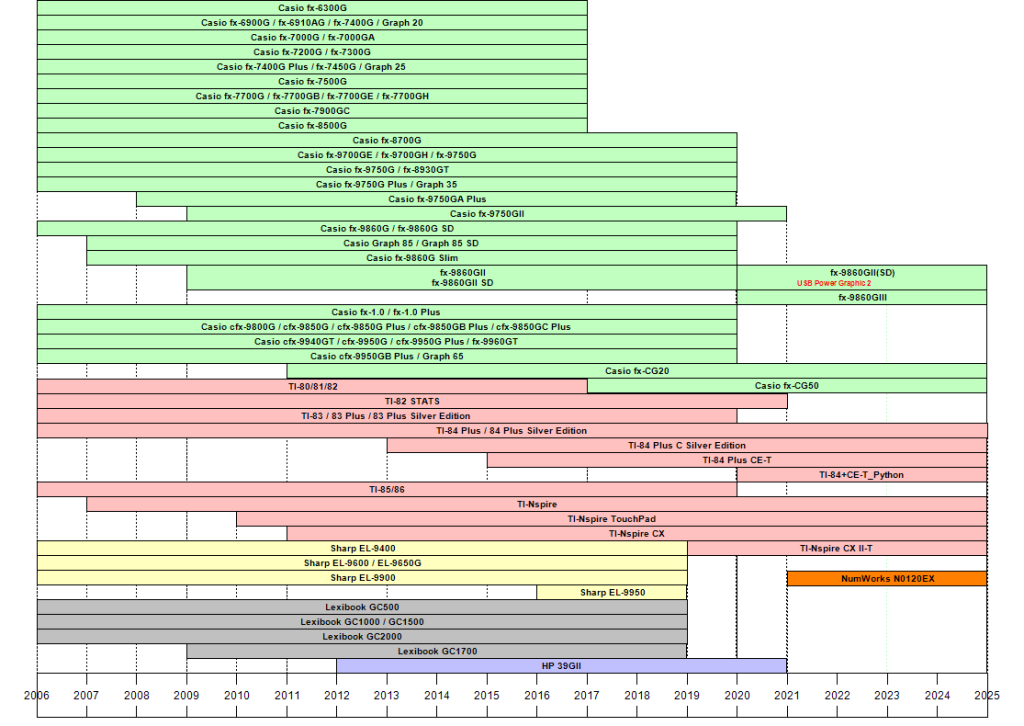The height and width of the screenshot is (726, 1024).
Task: Click the 2024 axis year
Action: (937, 695)
